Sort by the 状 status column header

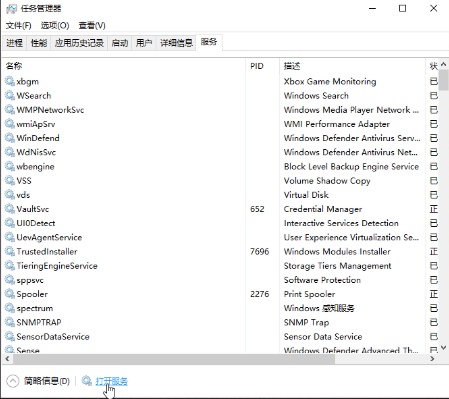pyautogui.click(x=433, y=66)
